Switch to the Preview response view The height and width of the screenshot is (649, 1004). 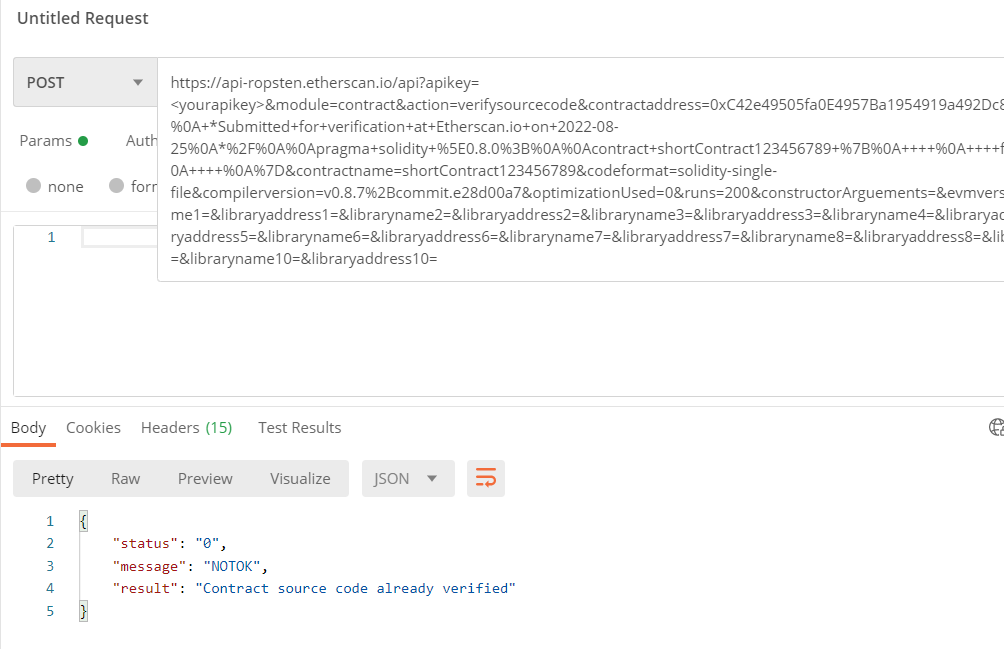205,478
